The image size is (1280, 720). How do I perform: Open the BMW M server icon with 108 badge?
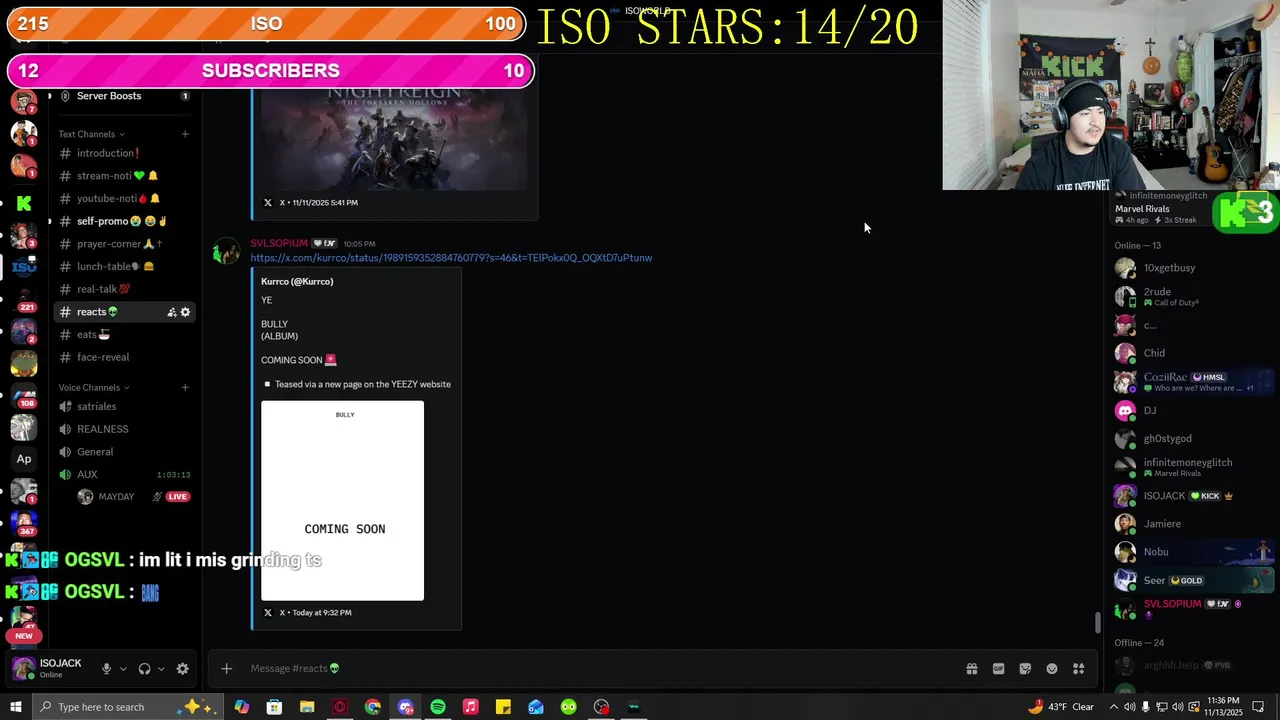click(24, 396)
